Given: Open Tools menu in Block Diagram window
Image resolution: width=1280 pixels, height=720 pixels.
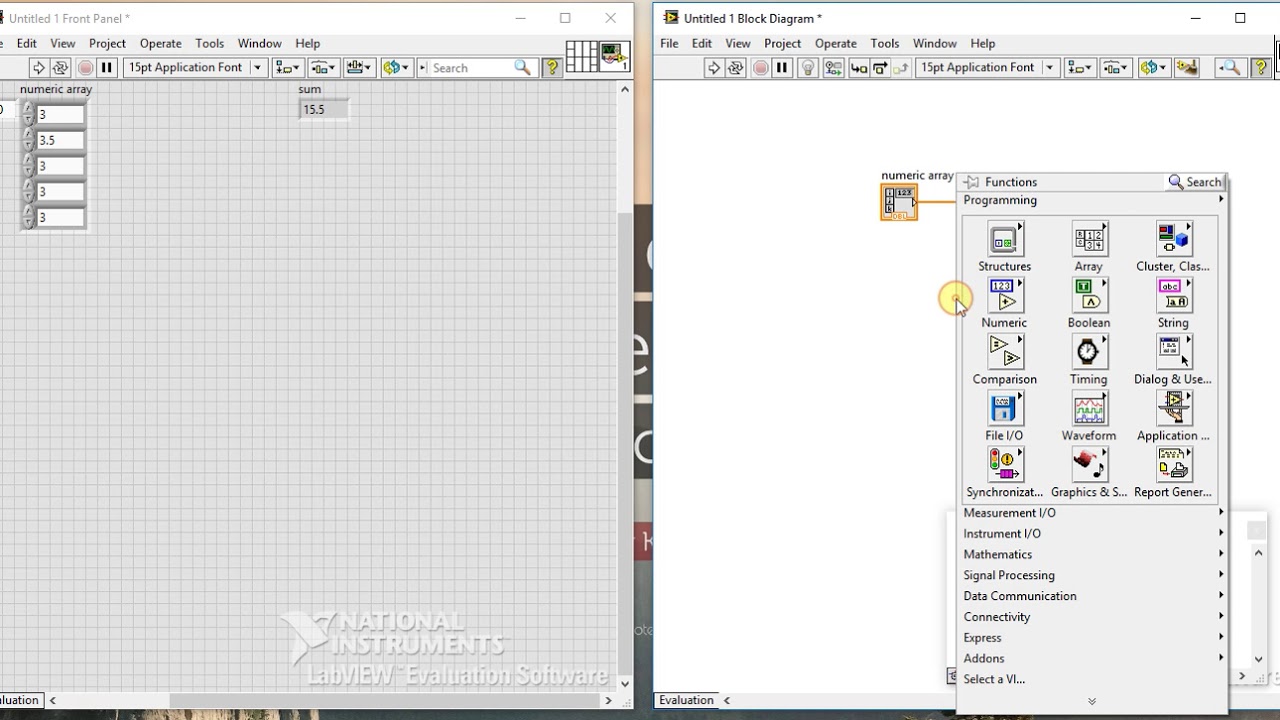Looking at the screenshot, I should click(884, 43).
